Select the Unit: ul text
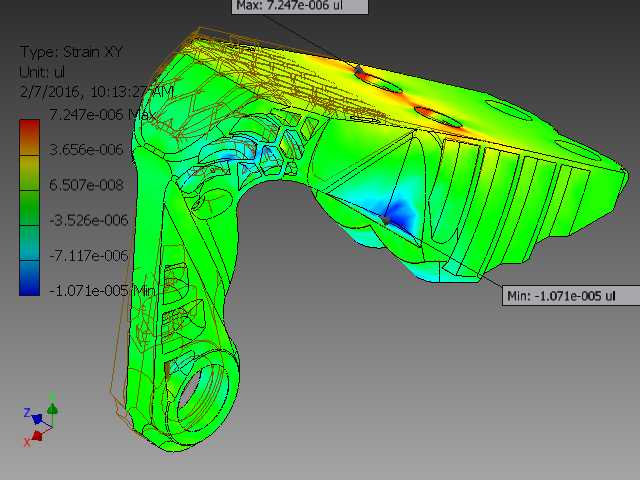The height and width of the screenshot is (480, 640). pos(42,72)
